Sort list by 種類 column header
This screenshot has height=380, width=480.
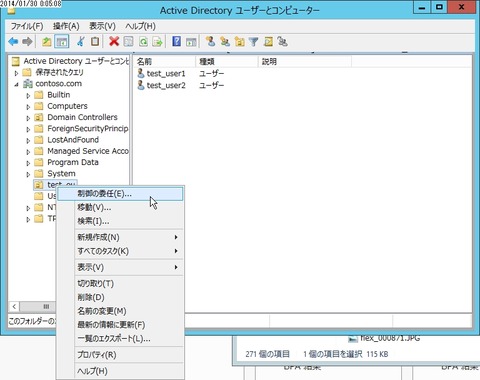227,61
